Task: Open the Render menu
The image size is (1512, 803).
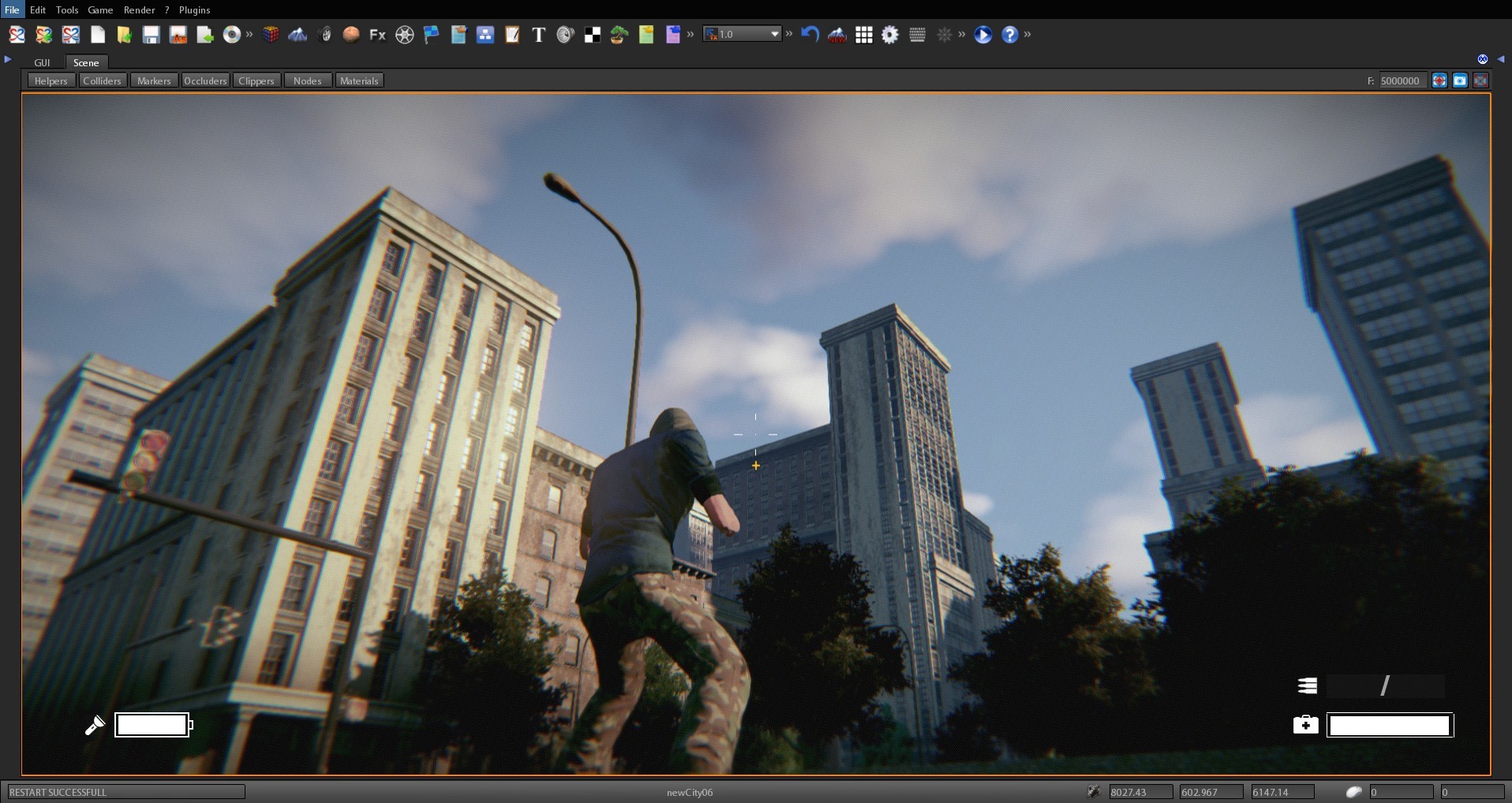Action: pyautogui.click(x=140, y=9)
